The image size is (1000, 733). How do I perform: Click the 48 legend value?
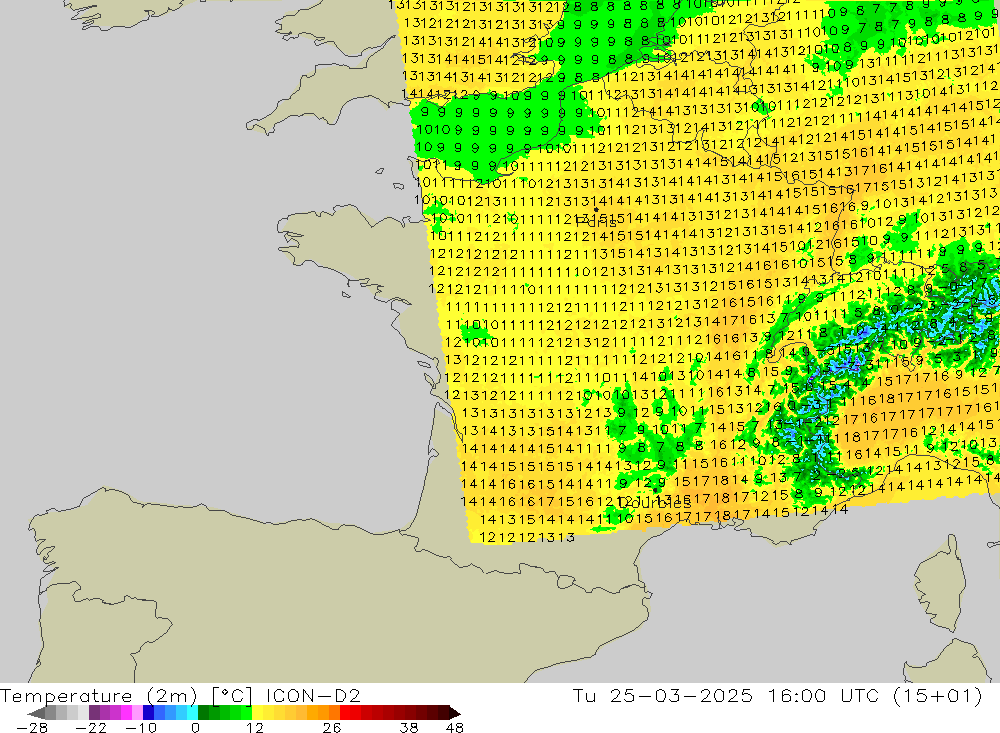coord(454,727)
